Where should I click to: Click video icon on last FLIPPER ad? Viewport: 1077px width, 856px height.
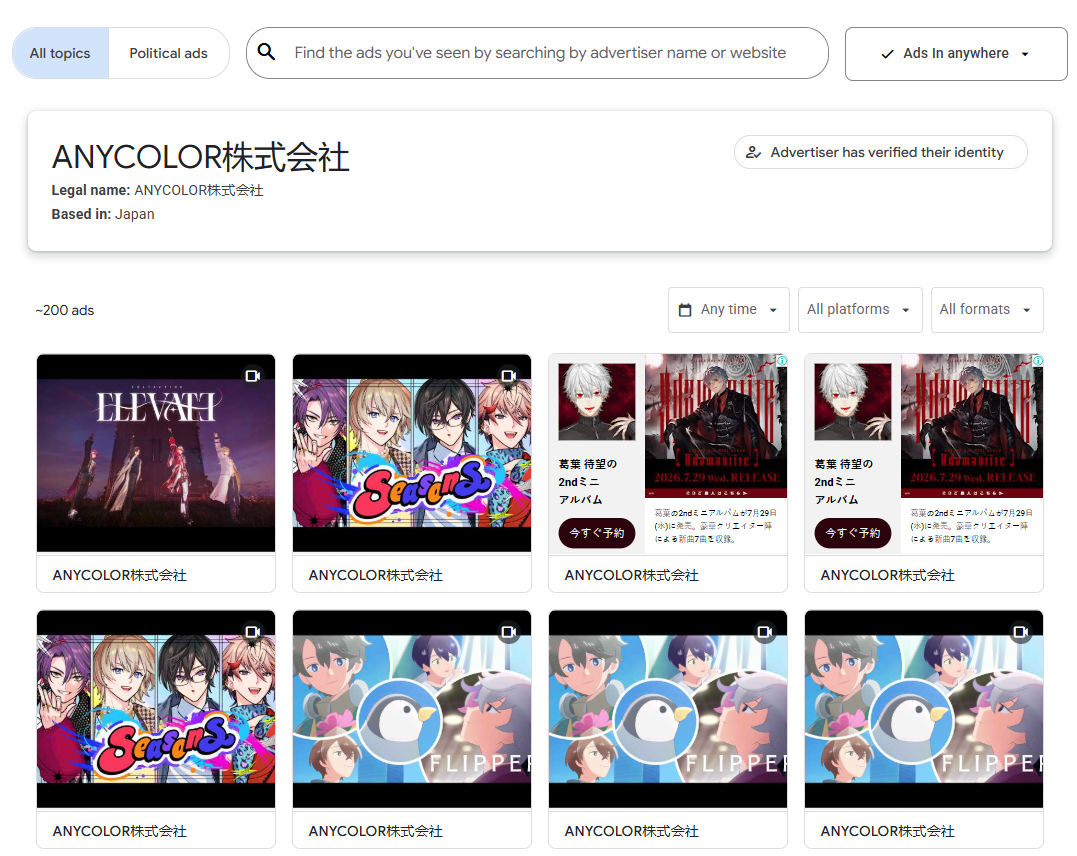point(1021,631)
